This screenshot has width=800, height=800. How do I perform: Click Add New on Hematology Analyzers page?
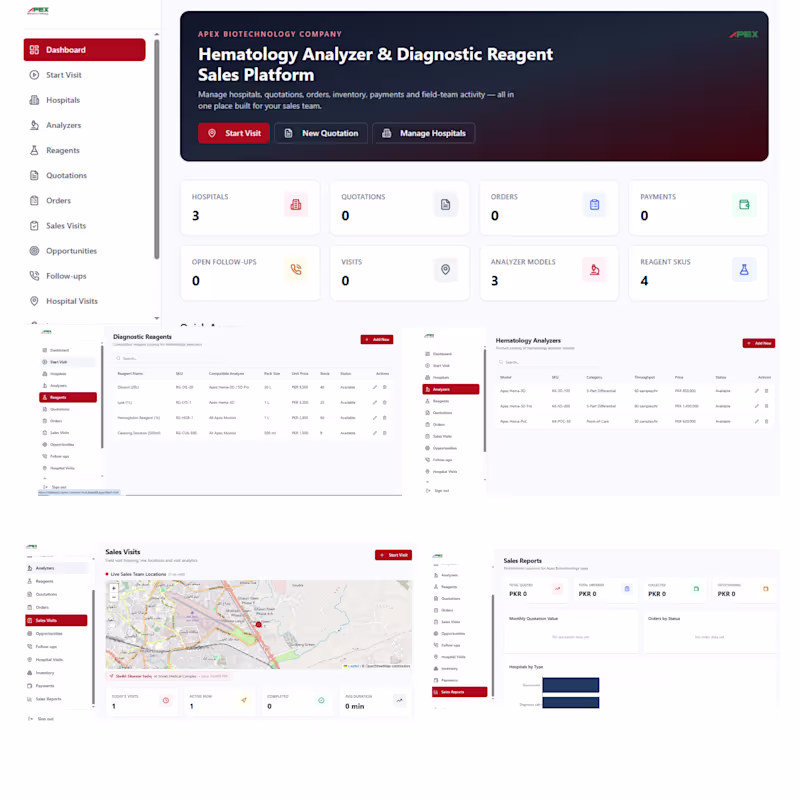pos(759,343)
